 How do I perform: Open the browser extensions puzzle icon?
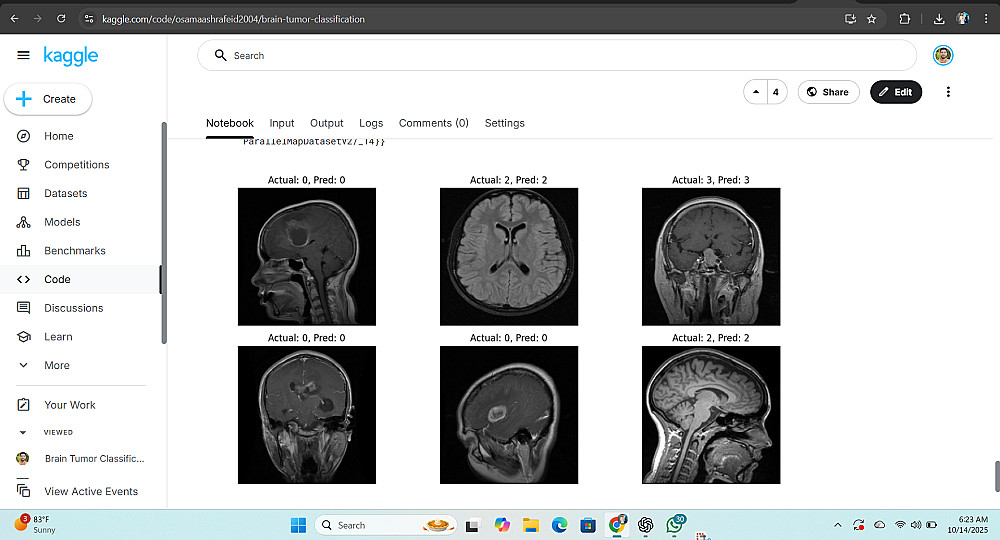(x=904, y=19)
